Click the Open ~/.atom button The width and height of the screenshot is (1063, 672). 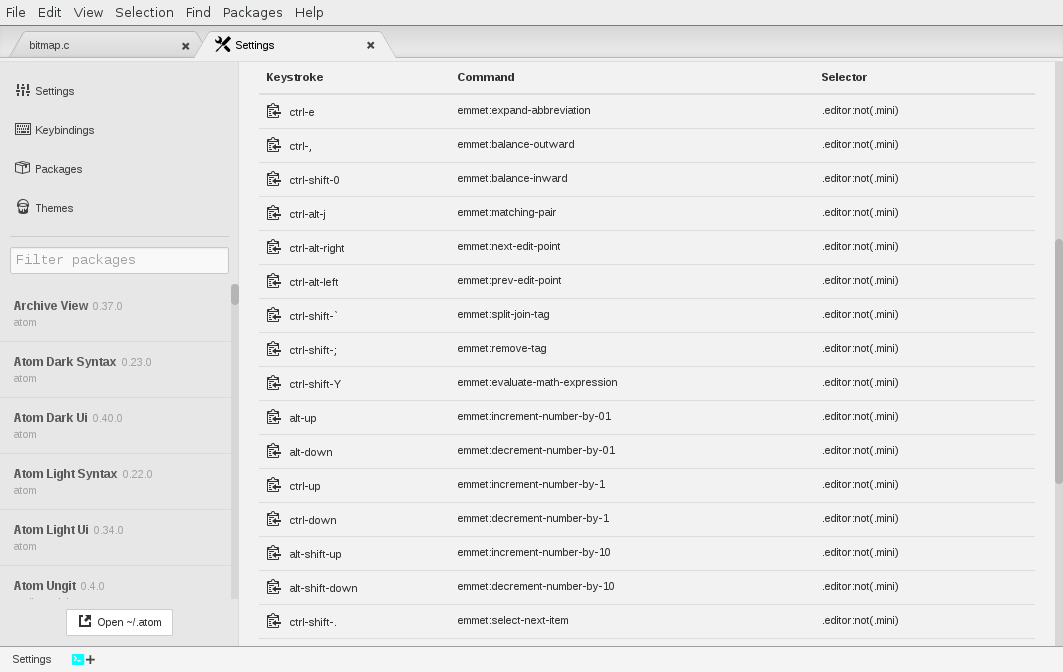[x=119, y=622]
